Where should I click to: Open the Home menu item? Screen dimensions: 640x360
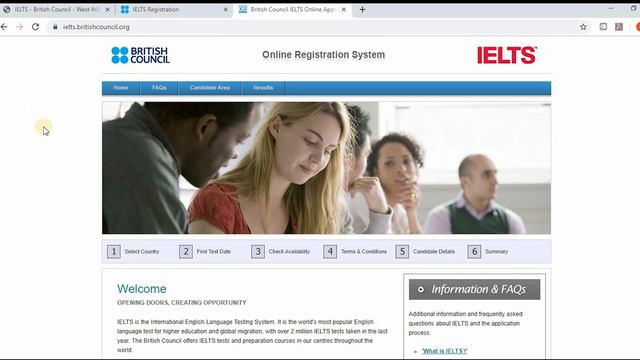coord(121,88)
